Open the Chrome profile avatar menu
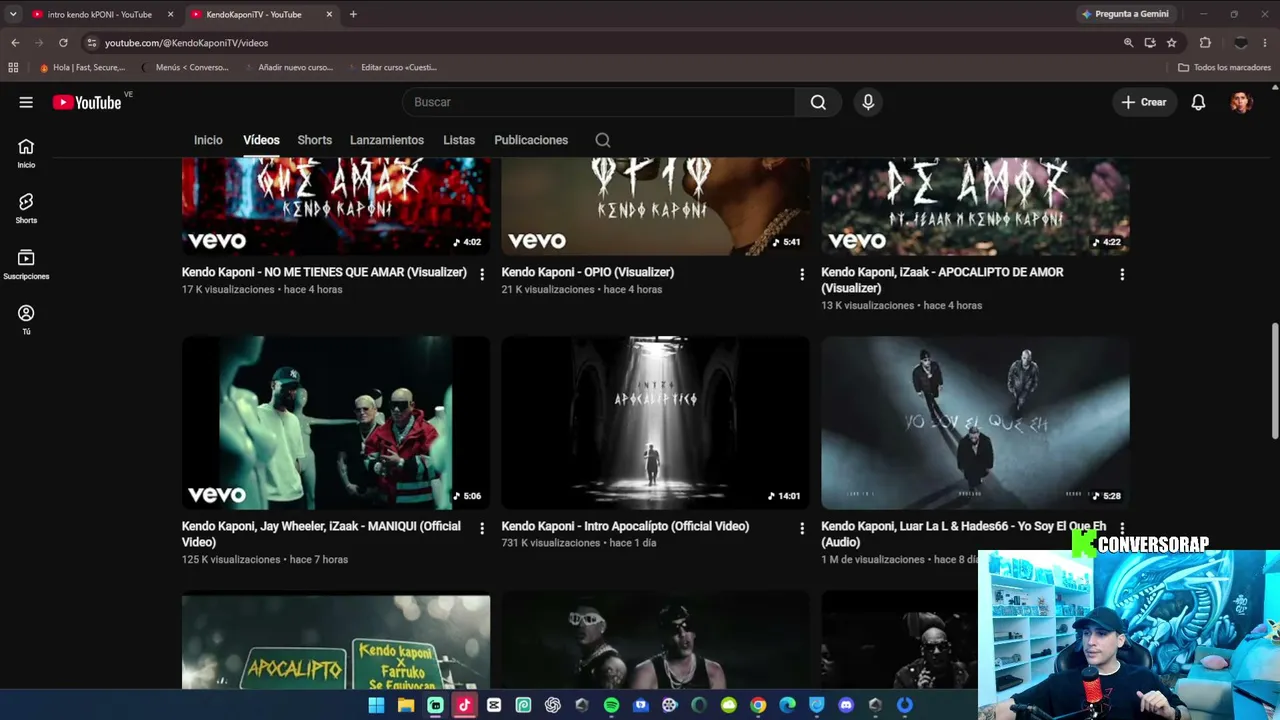 [x=1241, y=43]
